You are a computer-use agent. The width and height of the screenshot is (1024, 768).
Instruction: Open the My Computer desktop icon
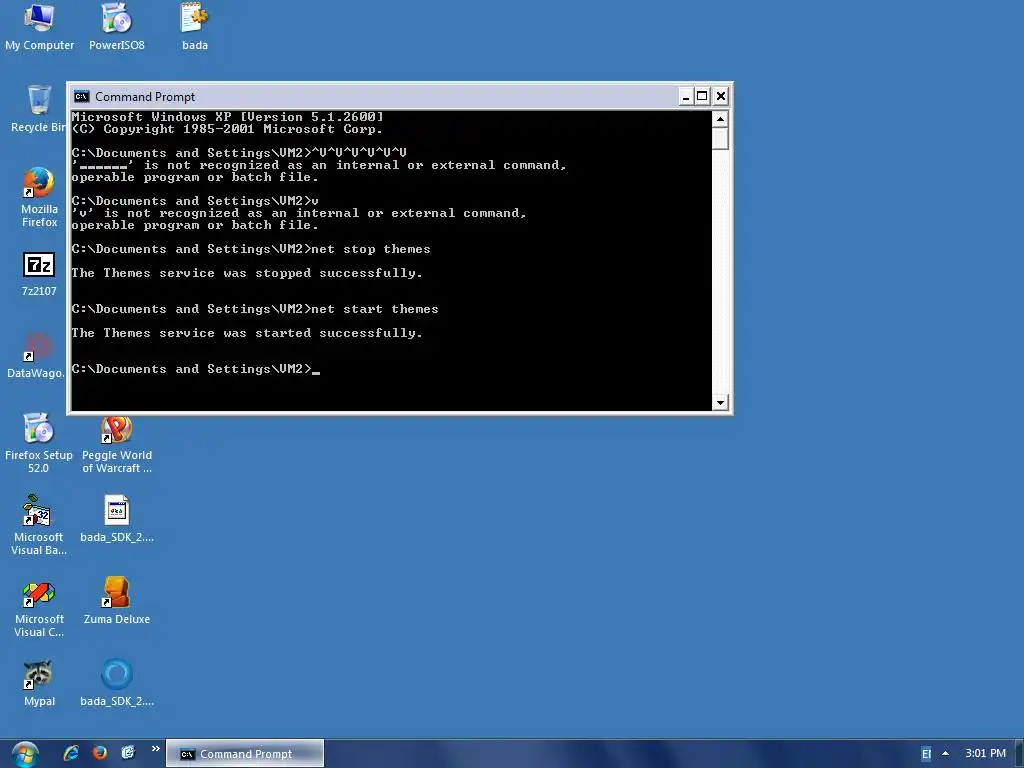coord(39,27)
